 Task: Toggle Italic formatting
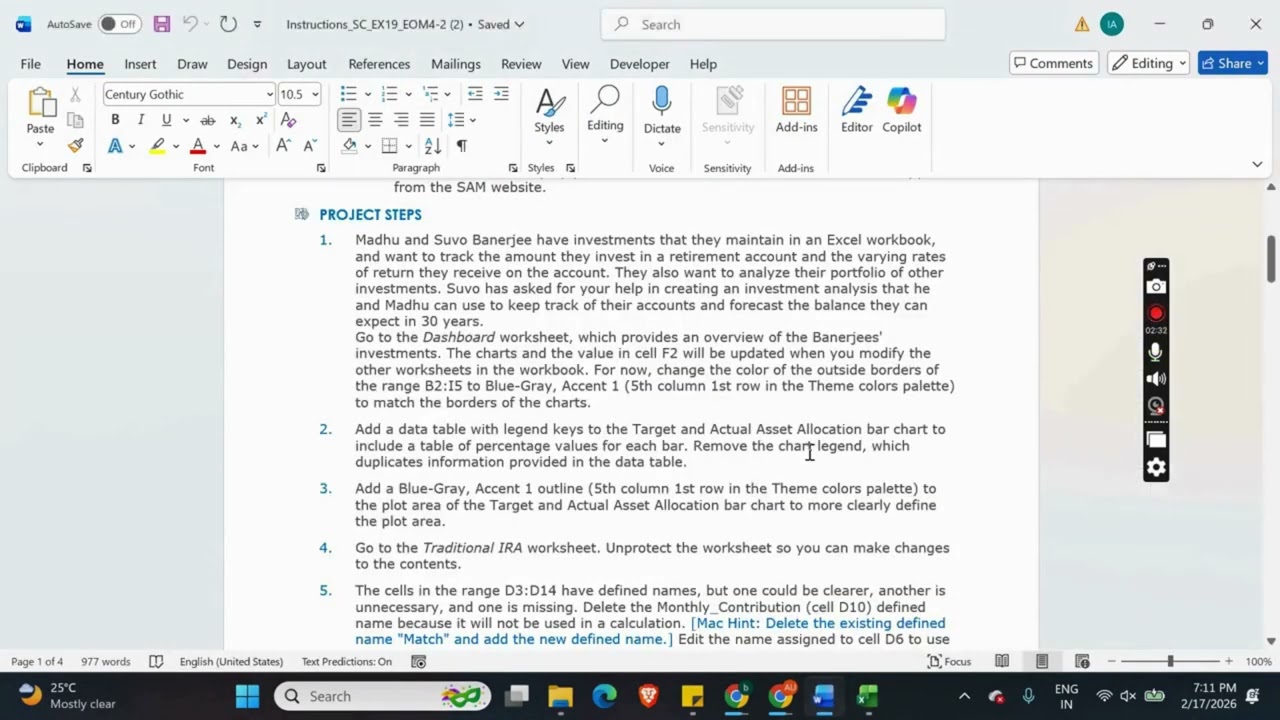[x=140, y=120]
